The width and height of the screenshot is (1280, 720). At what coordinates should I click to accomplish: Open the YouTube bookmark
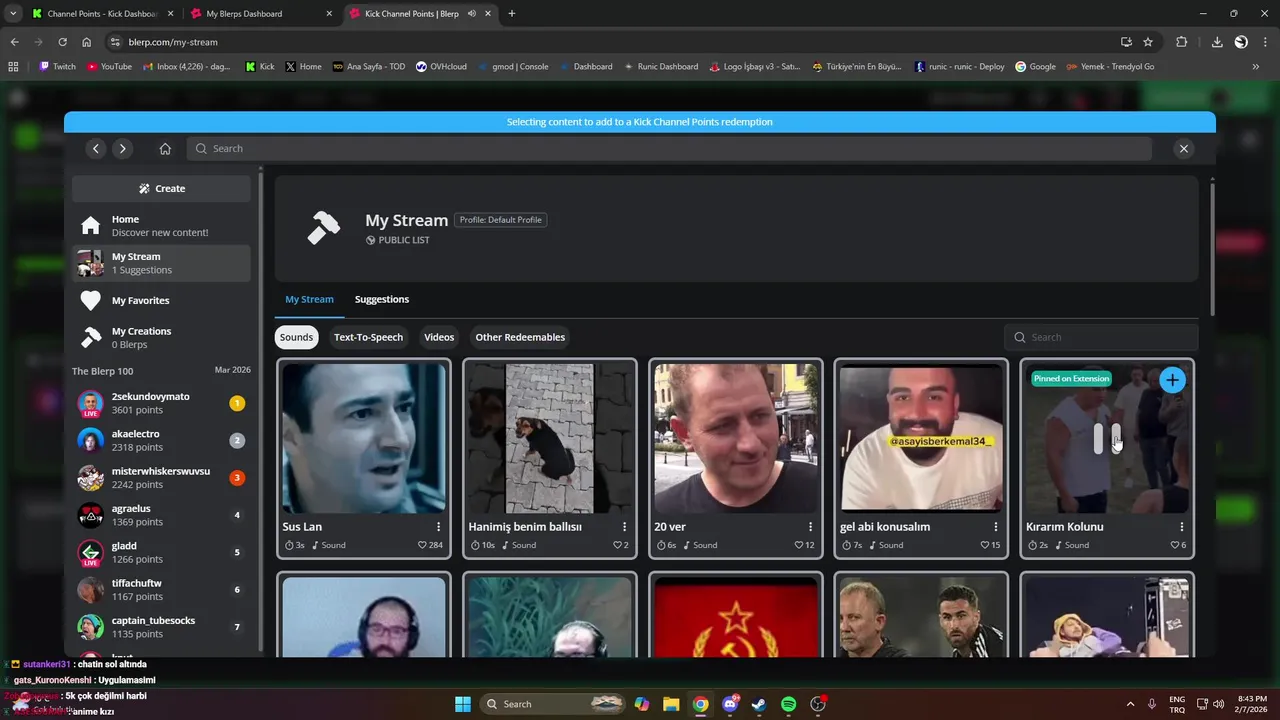tap(109, 67)
